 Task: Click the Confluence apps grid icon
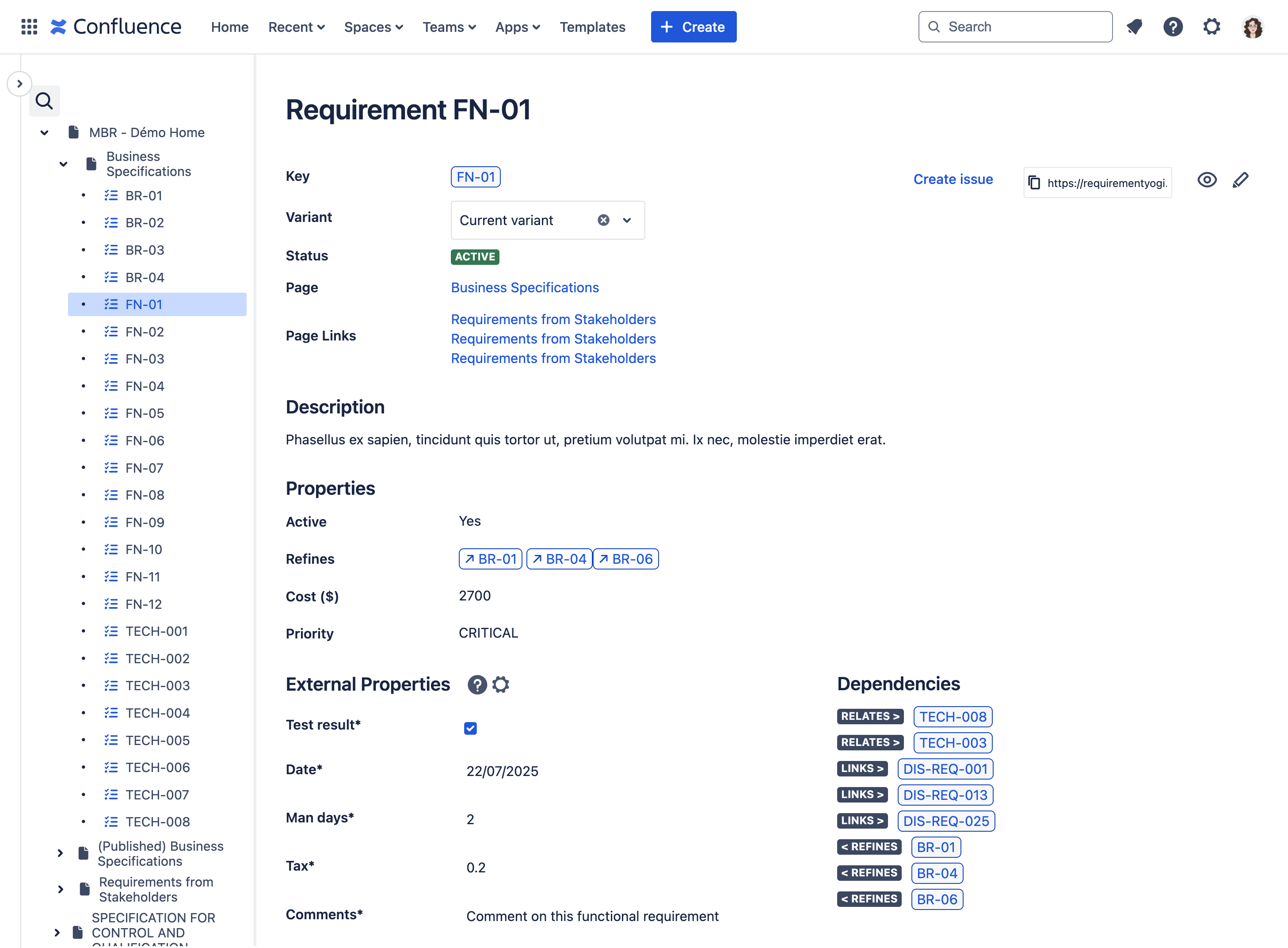(27, 27)
